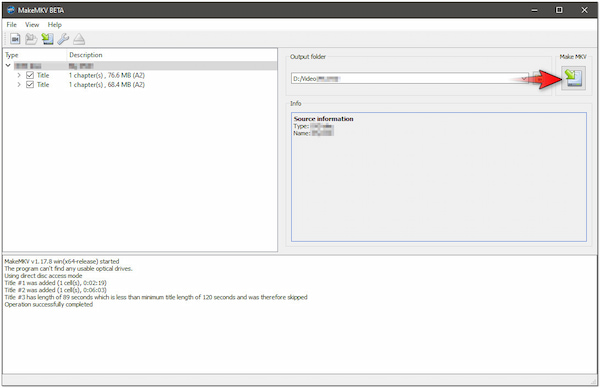The height and width of the screenshot is (388, 600).
Task: Click log line 'Using direct disc access mode'
Action: coord(43,276)
